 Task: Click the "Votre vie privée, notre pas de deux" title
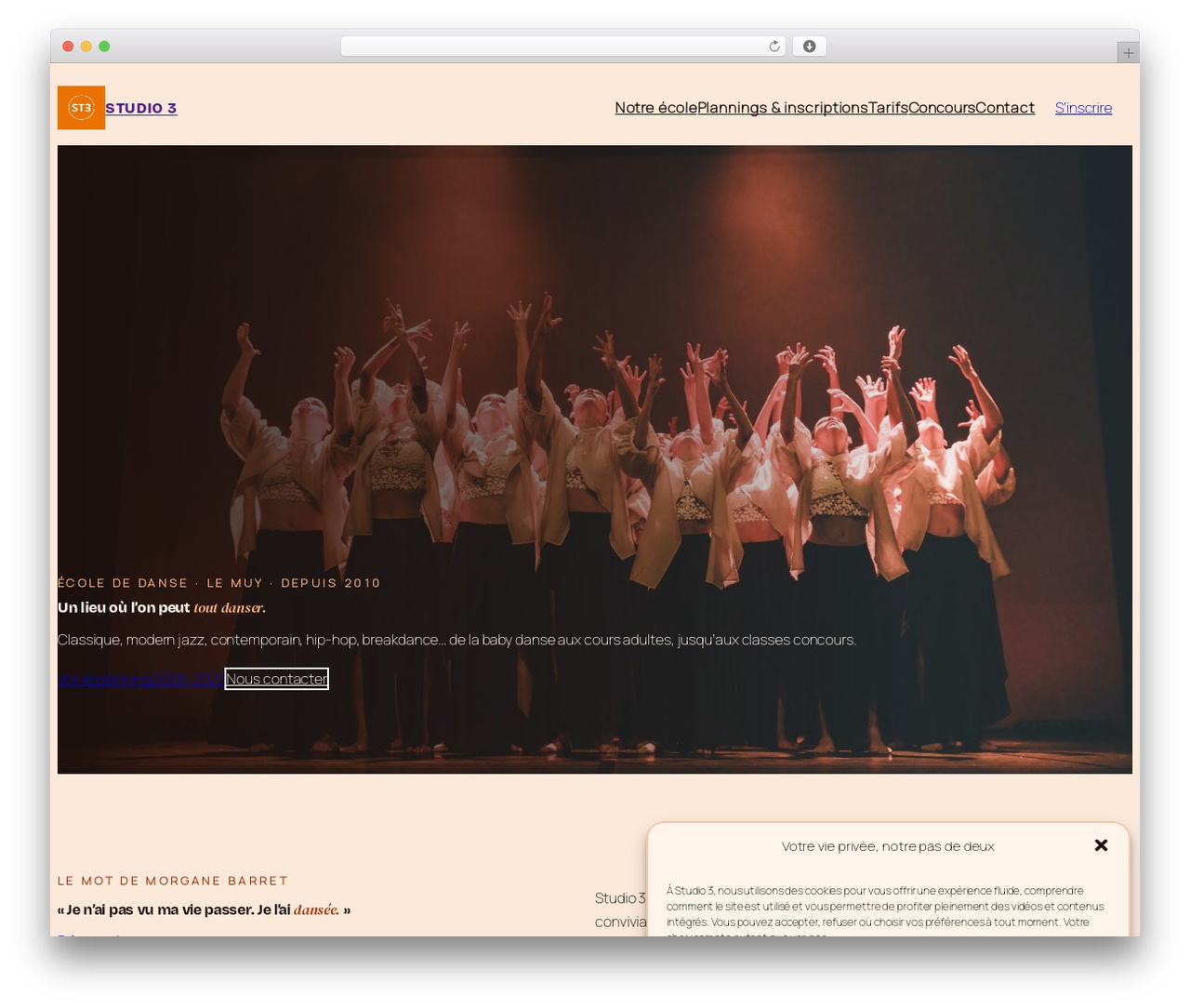coord(888,846)
